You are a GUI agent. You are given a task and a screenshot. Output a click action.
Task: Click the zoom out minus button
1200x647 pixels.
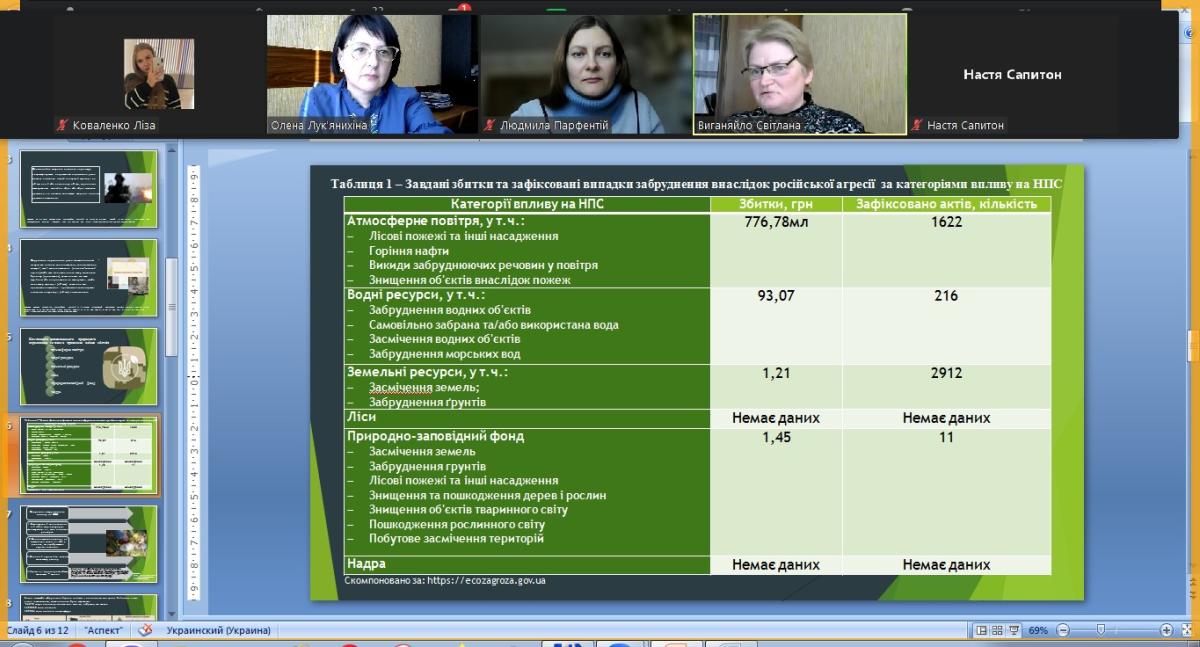tap(1062, 630)
